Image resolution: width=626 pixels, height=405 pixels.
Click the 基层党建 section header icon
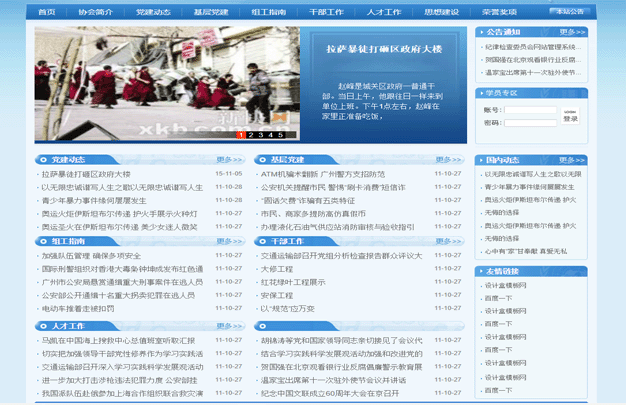264,159
